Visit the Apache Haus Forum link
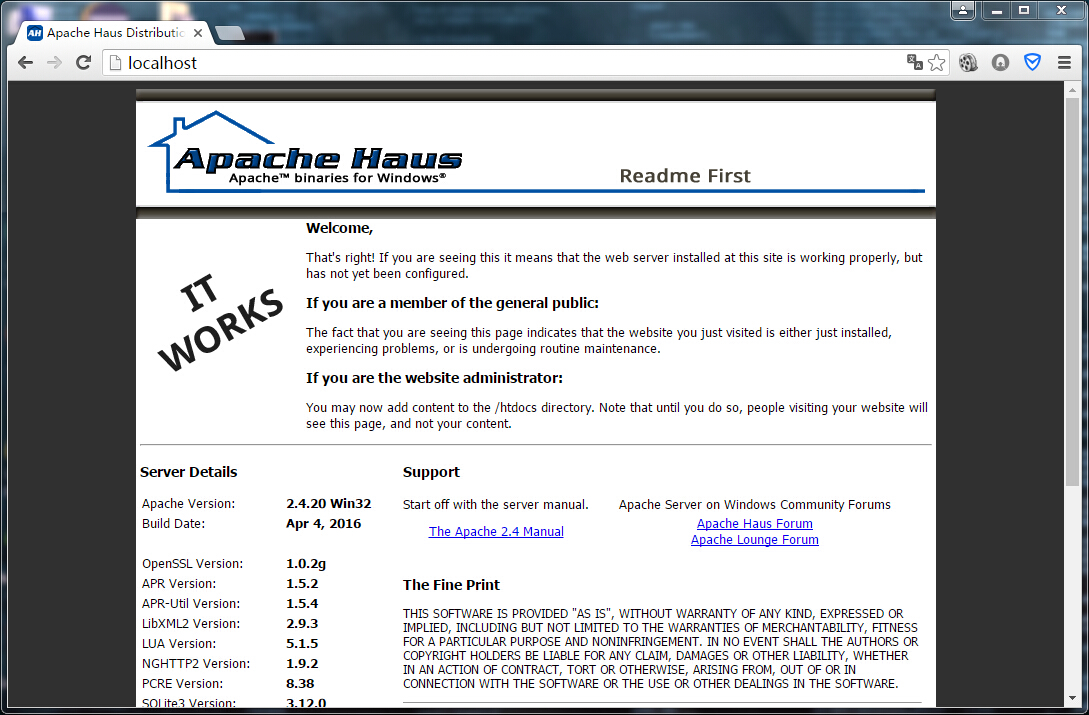 (754, 523)
